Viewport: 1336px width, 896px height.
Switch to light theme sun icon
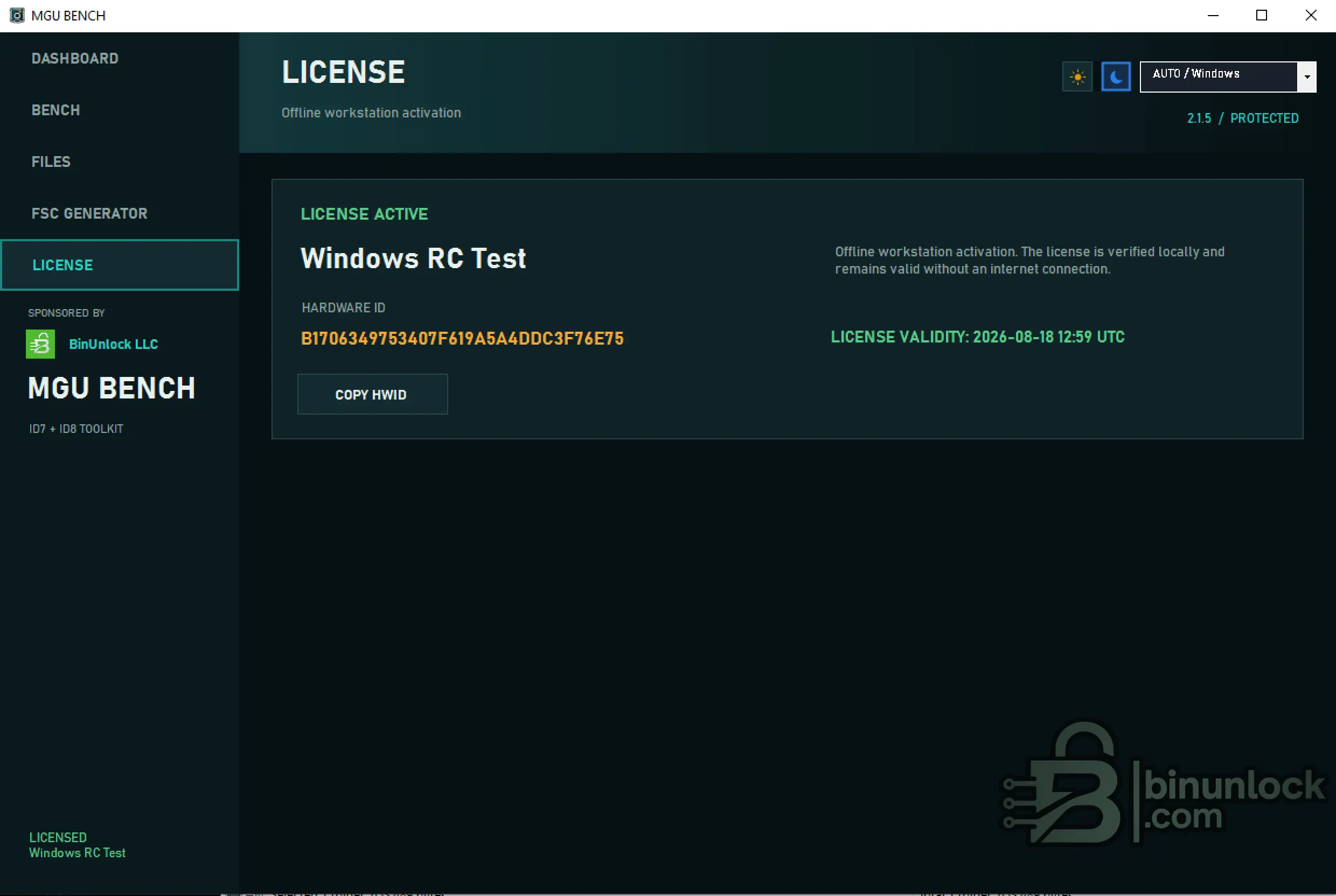pos(1077,76)
